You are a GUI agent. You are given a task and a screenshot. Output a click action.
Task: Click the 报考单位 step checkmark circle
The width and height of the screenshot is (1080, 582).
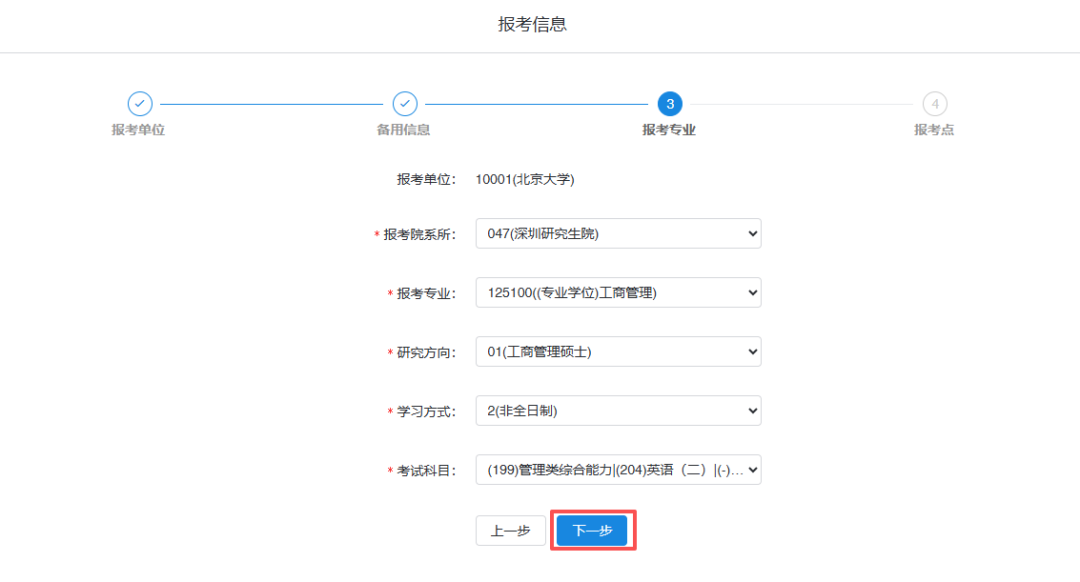(x=140, y=104)
